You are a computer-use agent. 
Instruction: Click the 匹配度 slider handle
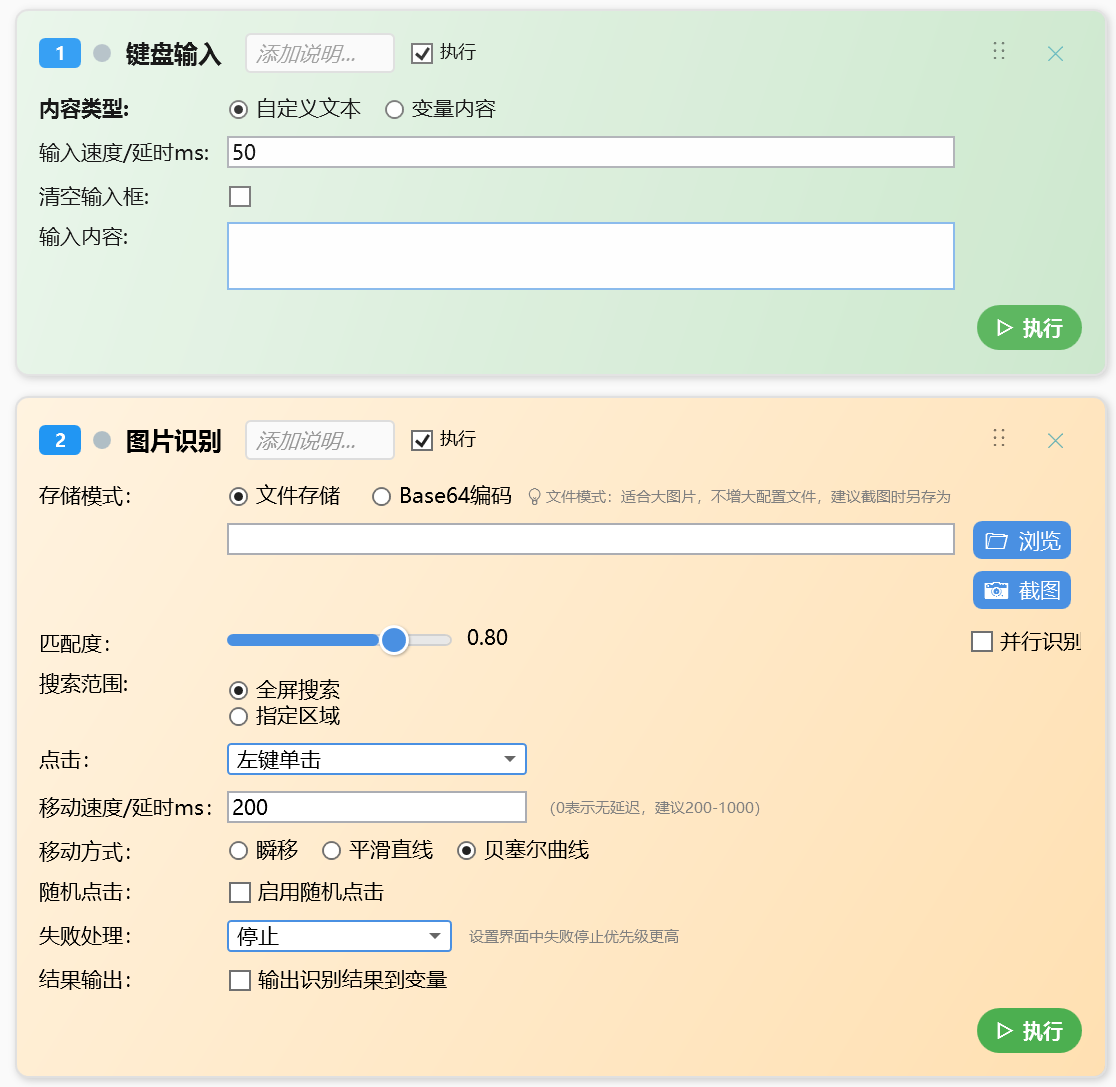tap(394, 640)
